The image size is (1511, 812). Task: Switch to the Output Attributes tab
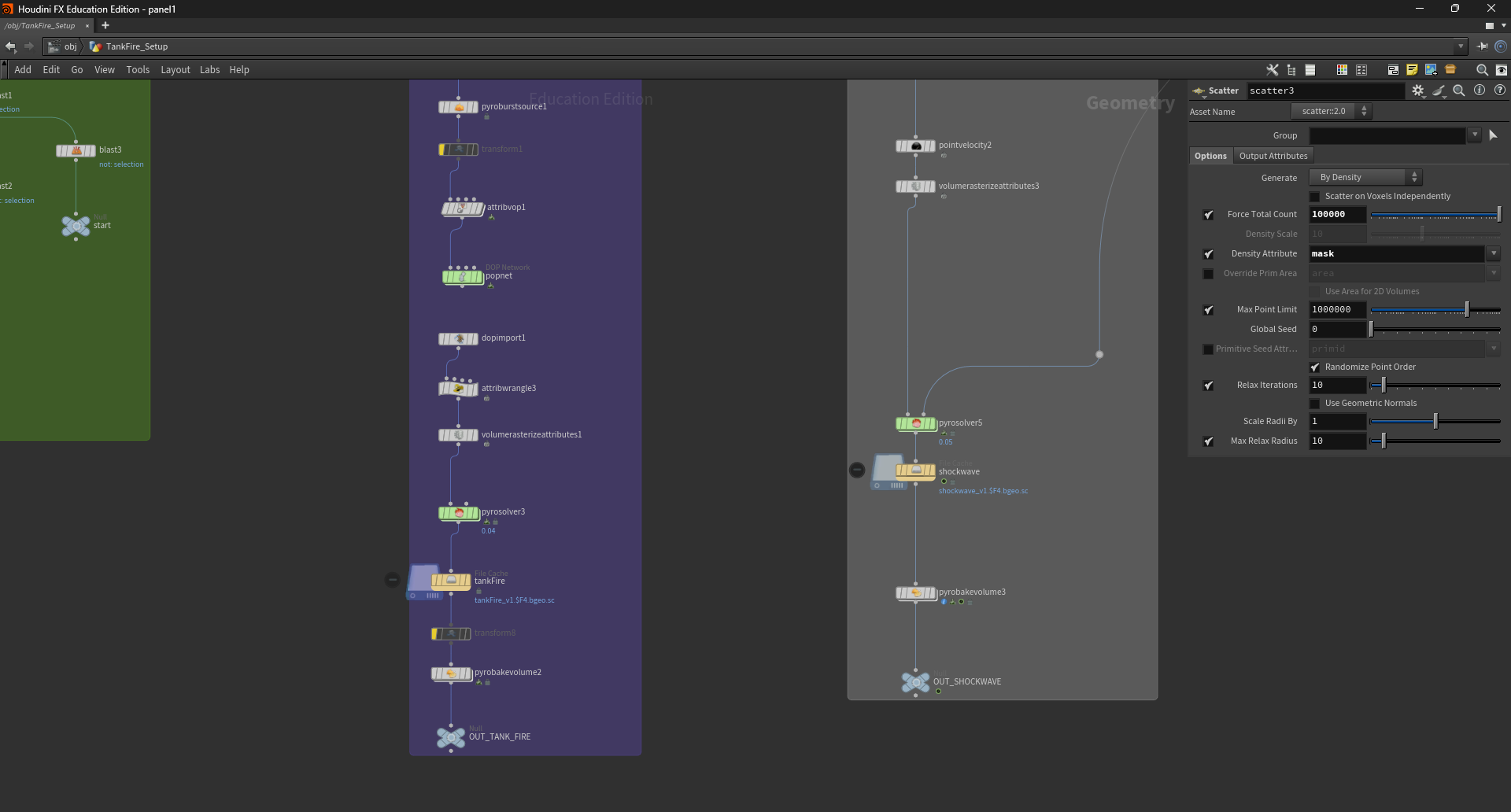(1273, 156)
